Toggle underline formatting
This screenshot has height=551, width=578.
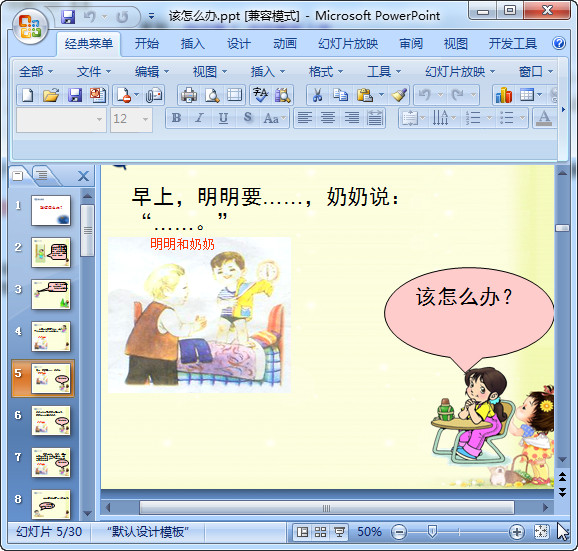(x=223, y=118)
